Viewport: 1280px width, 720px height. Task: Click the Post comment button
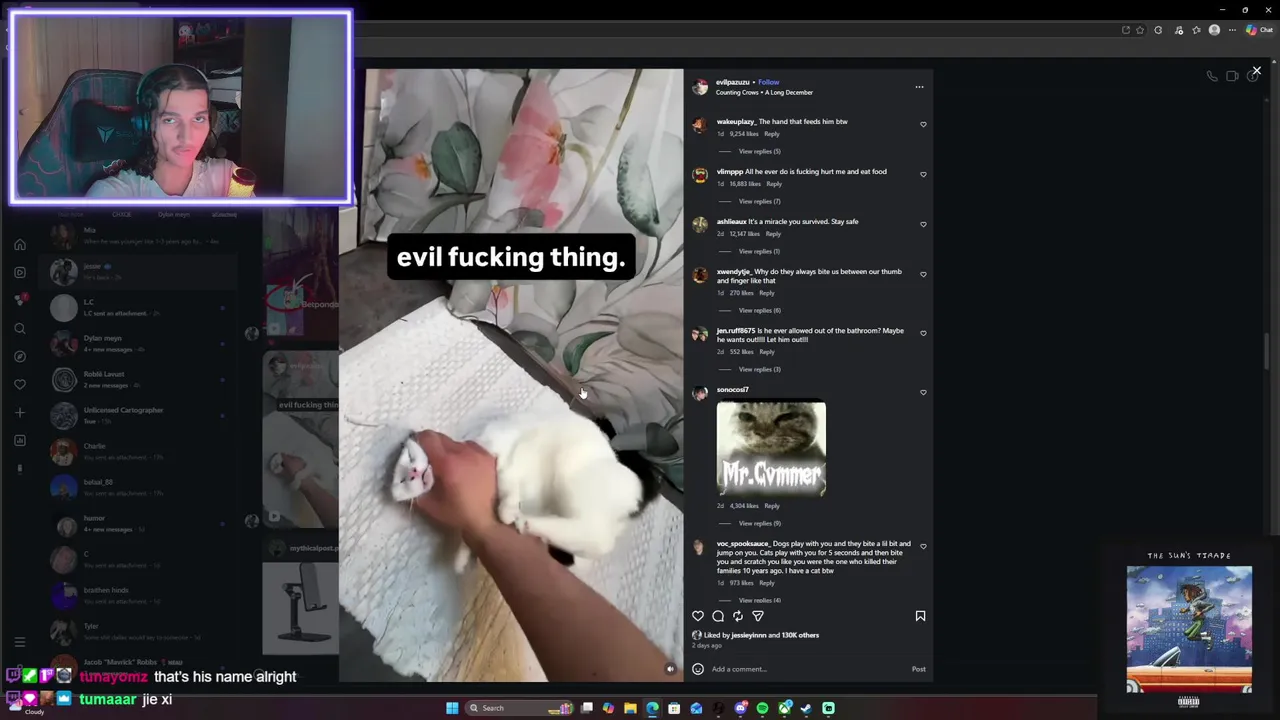click(918, 669)
